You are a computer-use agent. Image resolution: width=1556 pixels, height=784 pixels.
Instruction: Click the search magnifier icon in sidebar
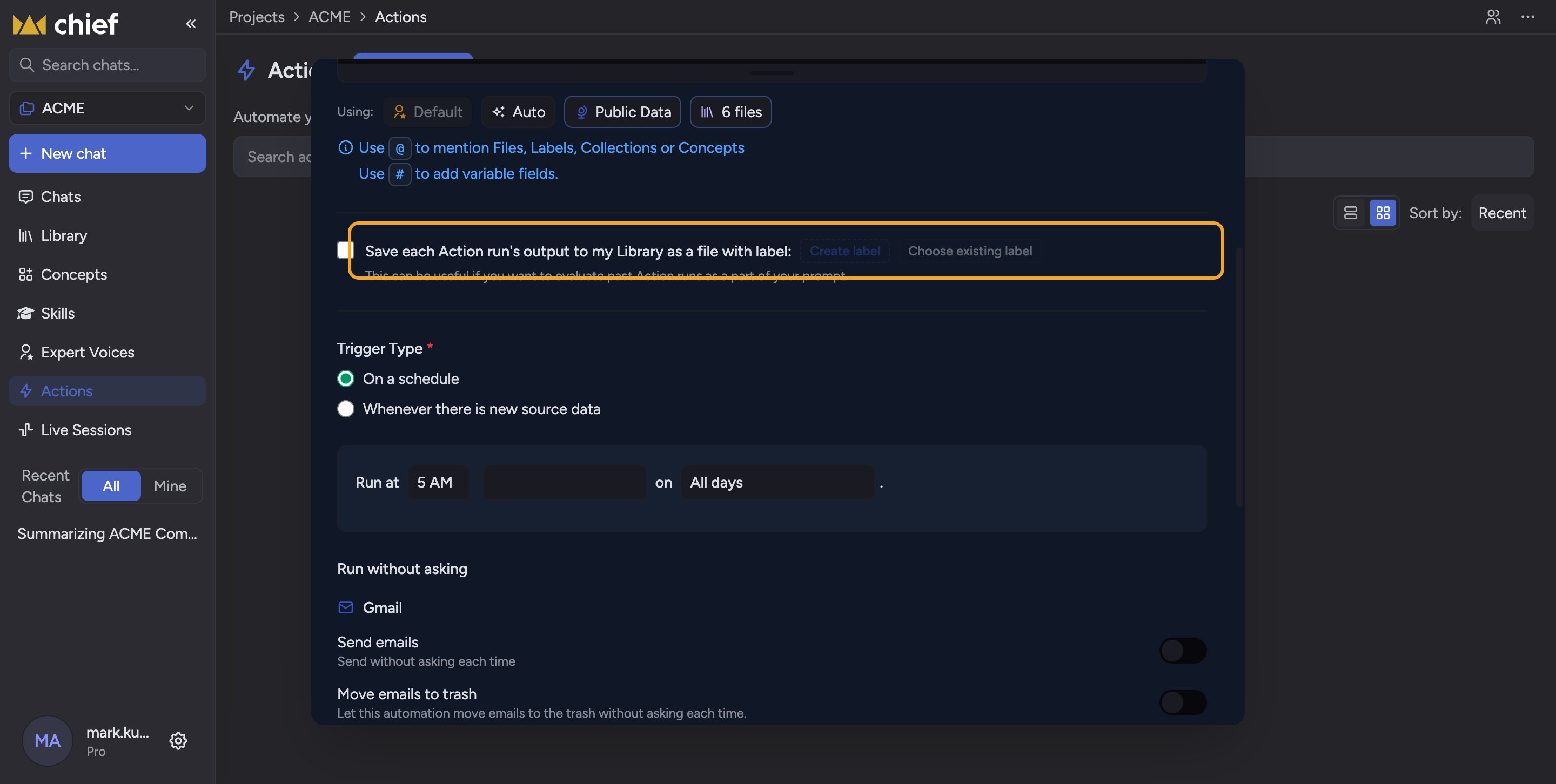[x=26, y=65]
